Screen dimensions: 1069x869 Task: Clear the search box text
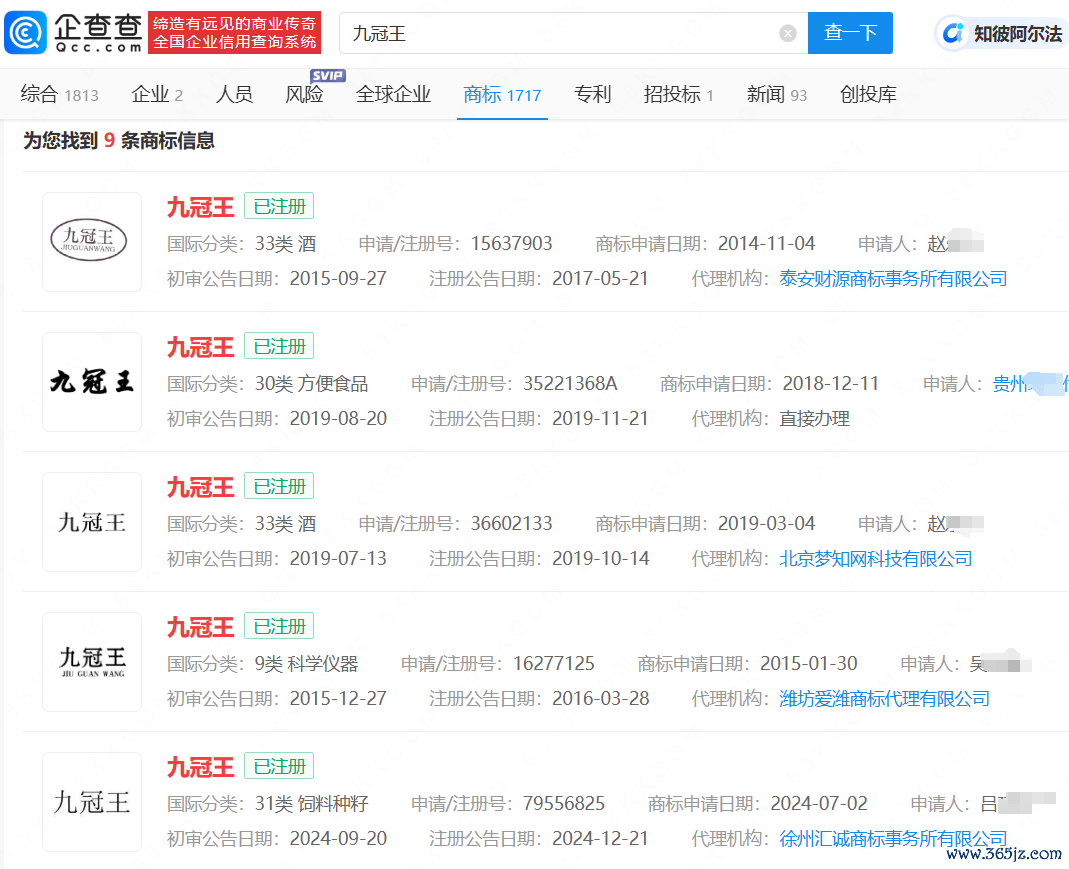pos(787,33)
